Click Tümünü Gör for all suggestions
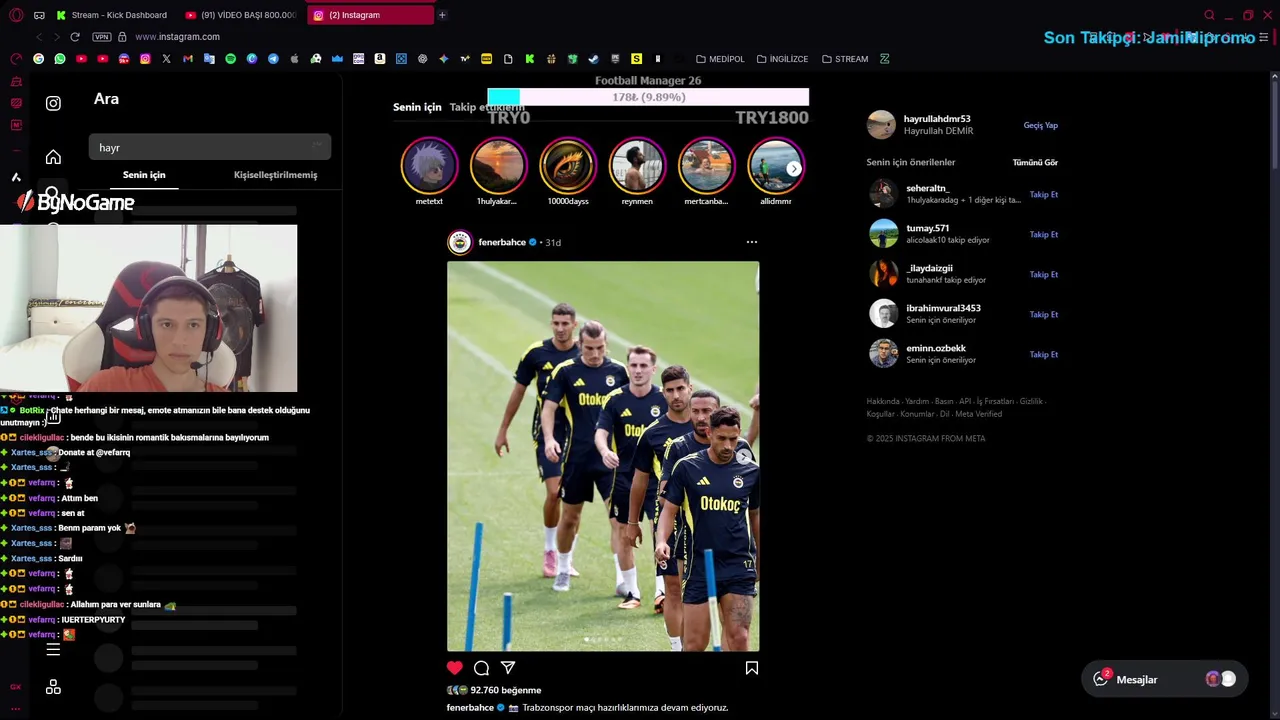Image resolution: width=1280 pixels, height=720 pixels. point(1035,162)
